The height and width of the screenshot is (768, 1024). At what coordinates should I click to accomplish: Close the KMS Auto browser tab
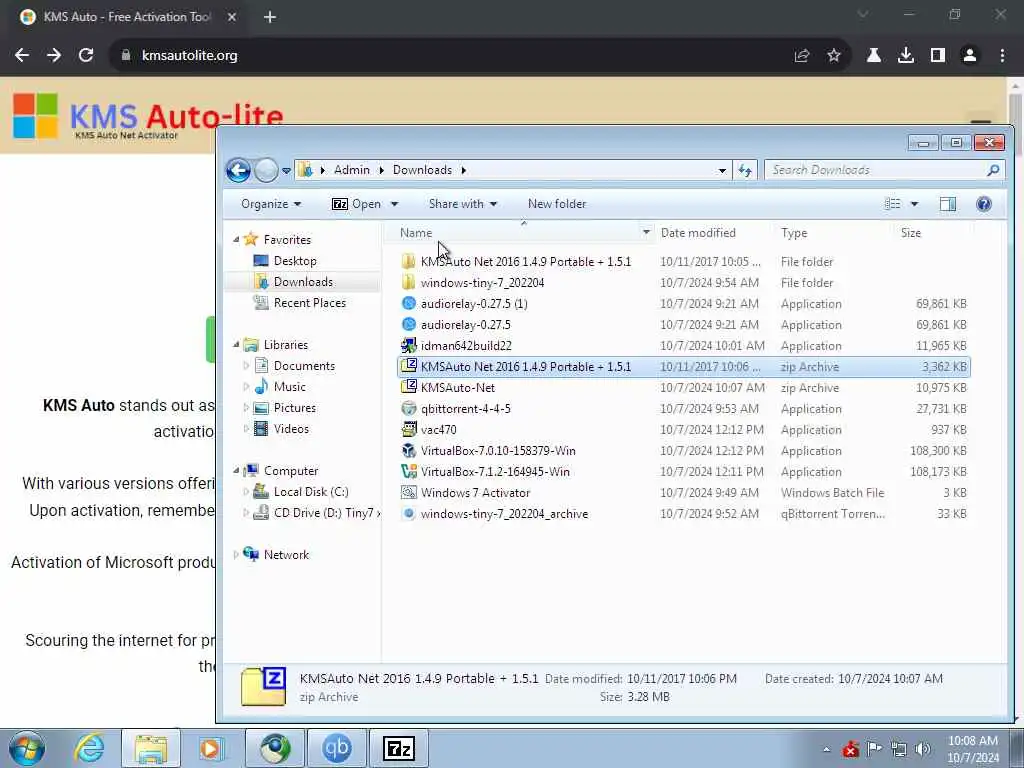[232, 17]
